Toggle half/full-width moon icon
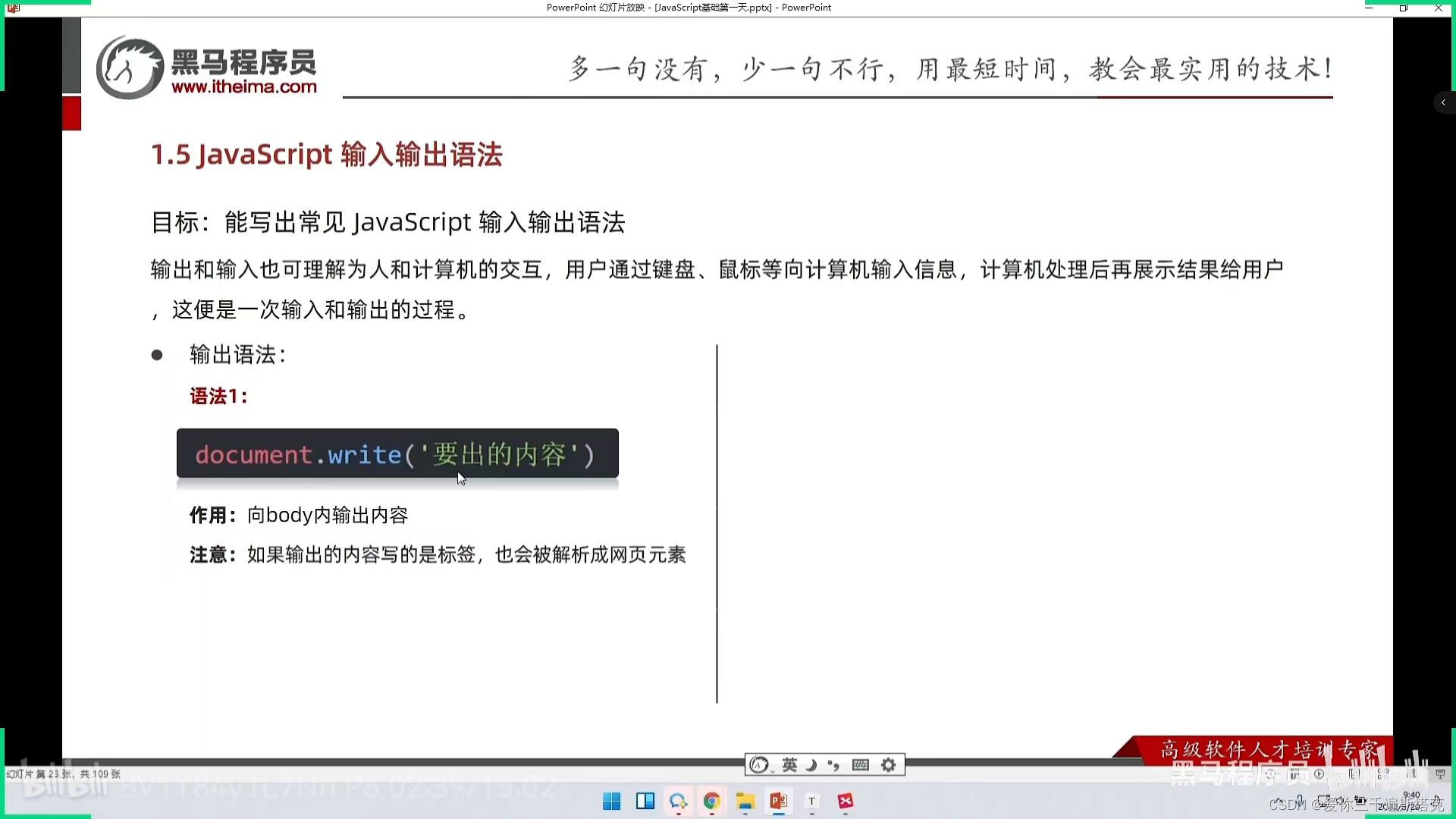The image size is (1456, 819). coord(811,765)
